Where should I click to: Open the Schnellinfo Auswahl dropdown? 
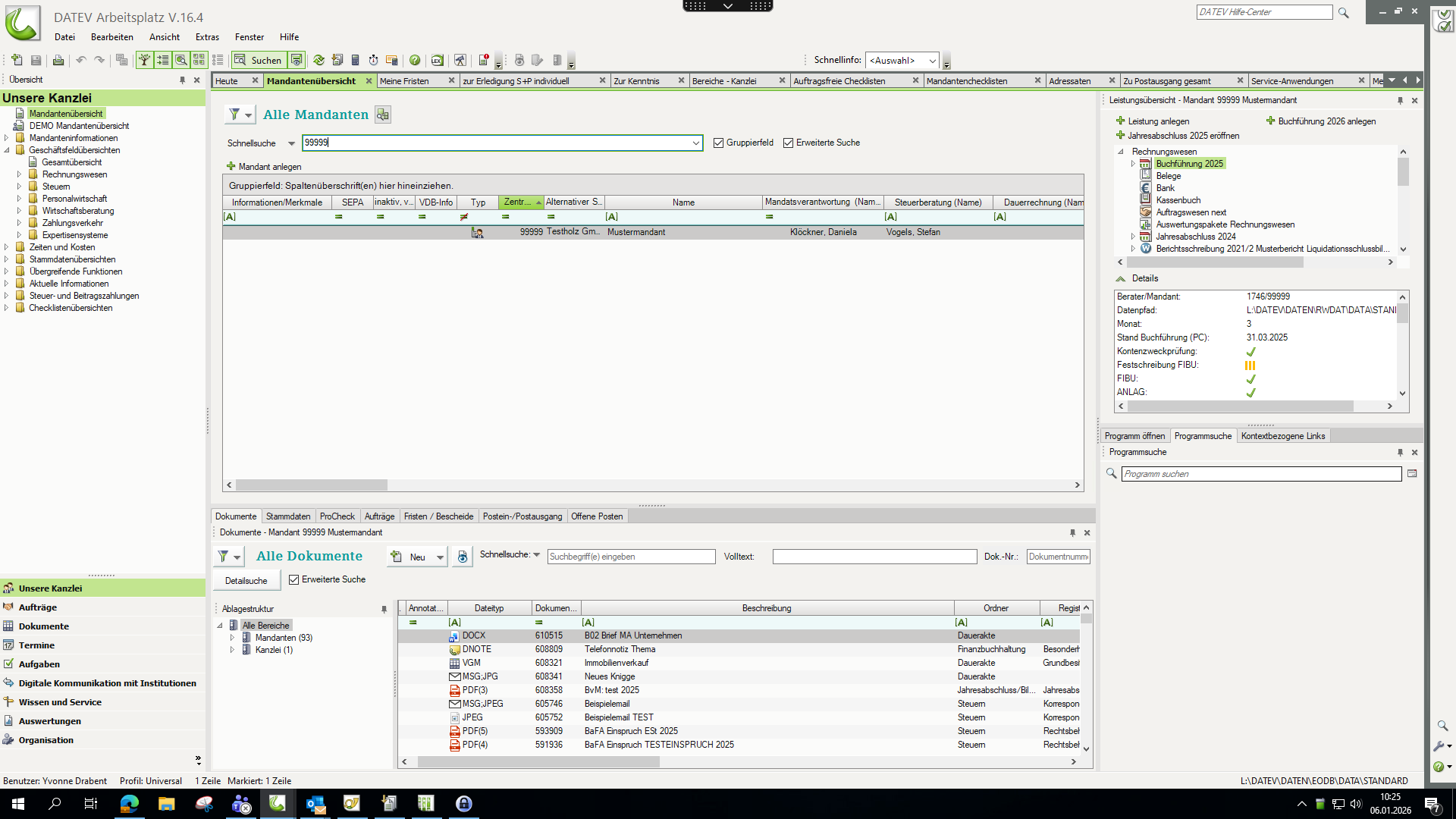932,61
